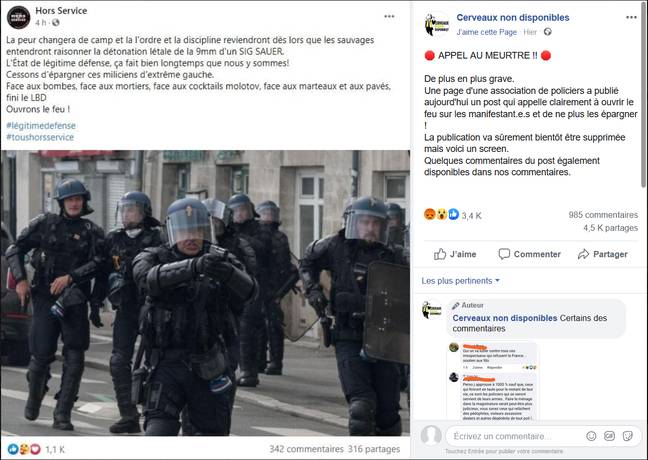The image size is (648, 460).
Task: Click the Hors Service profile avatar
Action: click(19, 17)
